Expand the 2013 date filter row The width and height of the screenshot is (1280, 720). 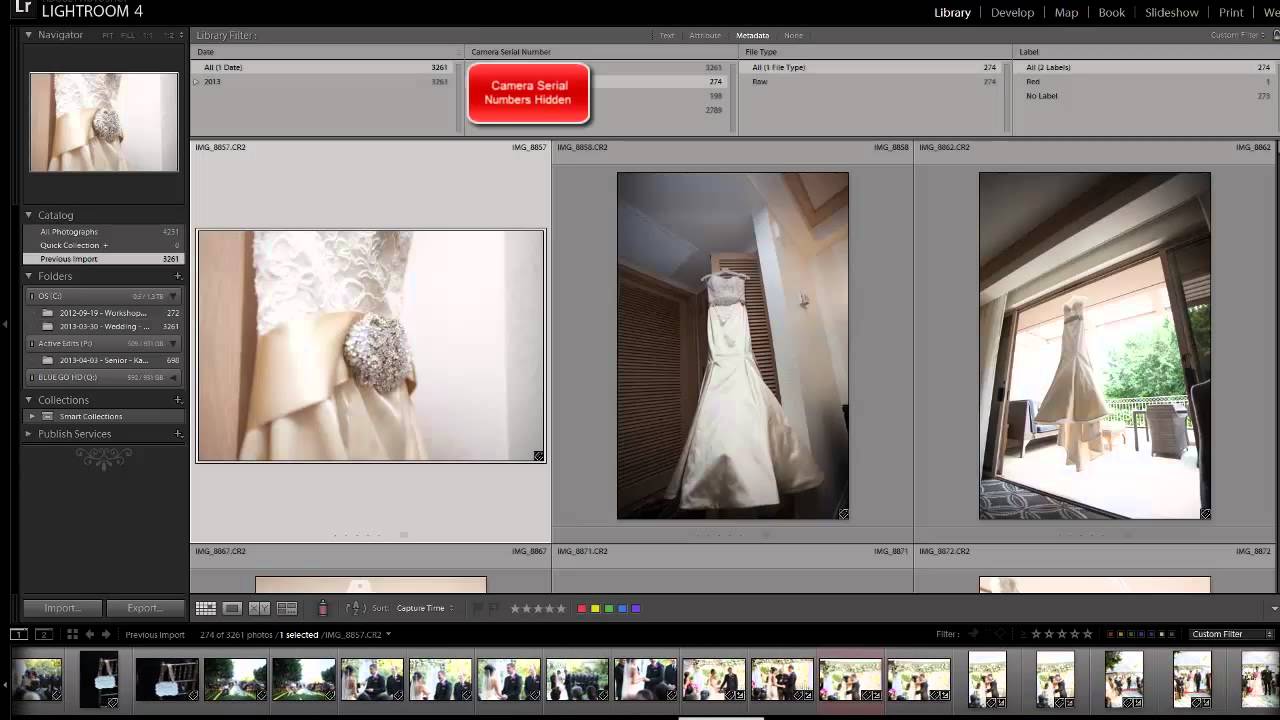click(196, 82)
